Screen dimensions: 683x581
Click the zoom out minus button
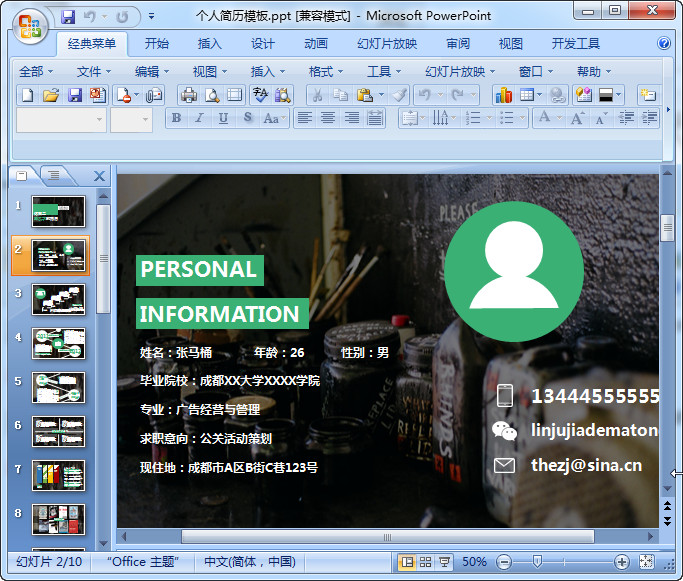pos(504,562)
